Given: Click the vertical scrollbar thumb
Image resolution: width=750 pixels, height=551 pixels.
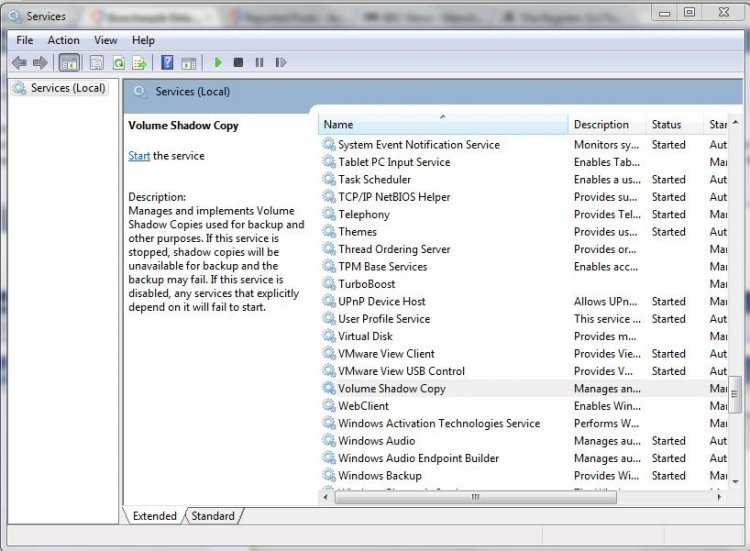Looking at the screenshot, I should (x=735, y=394).
